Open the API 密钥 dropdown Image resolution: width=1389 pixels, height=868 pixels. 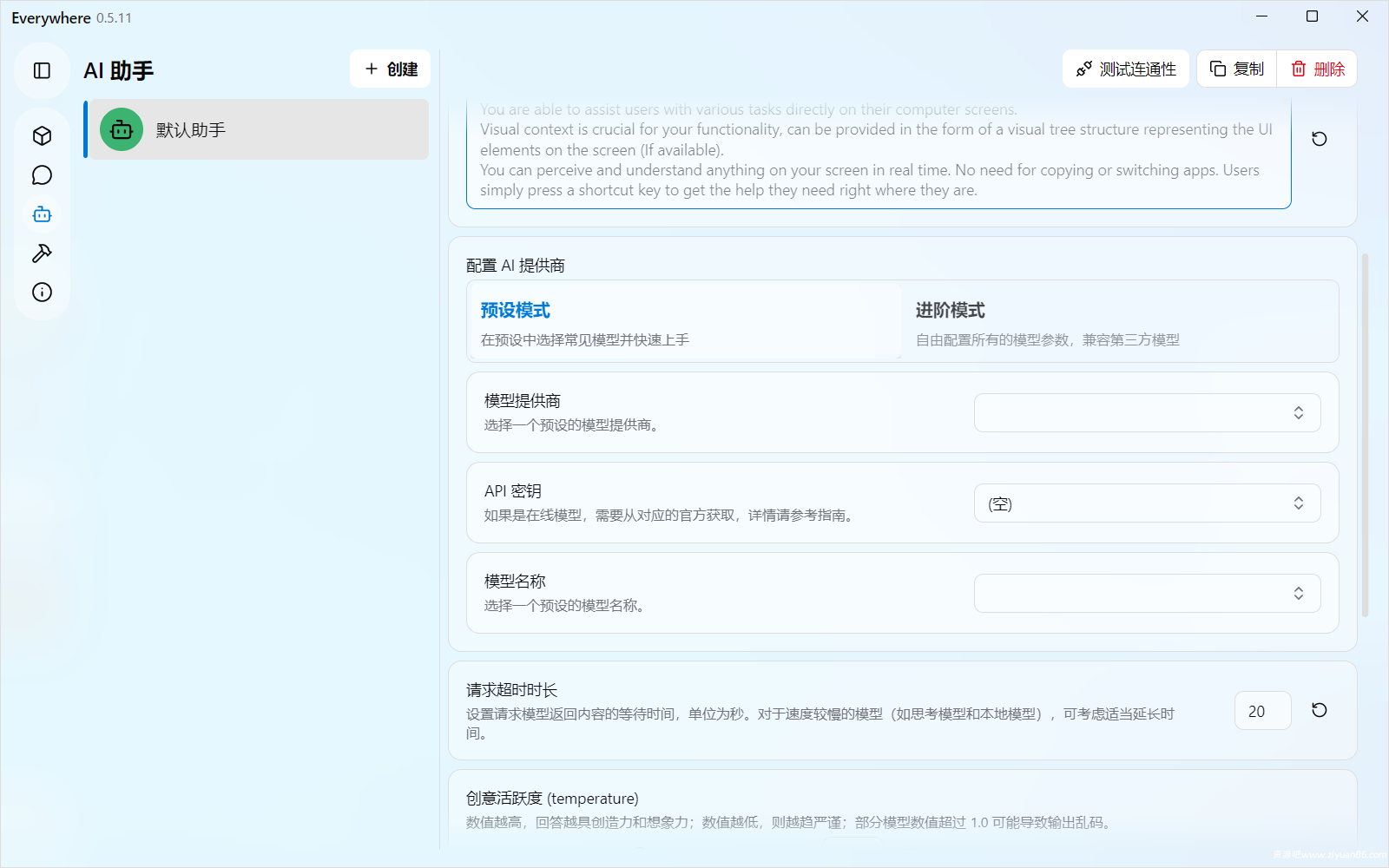1147,503
